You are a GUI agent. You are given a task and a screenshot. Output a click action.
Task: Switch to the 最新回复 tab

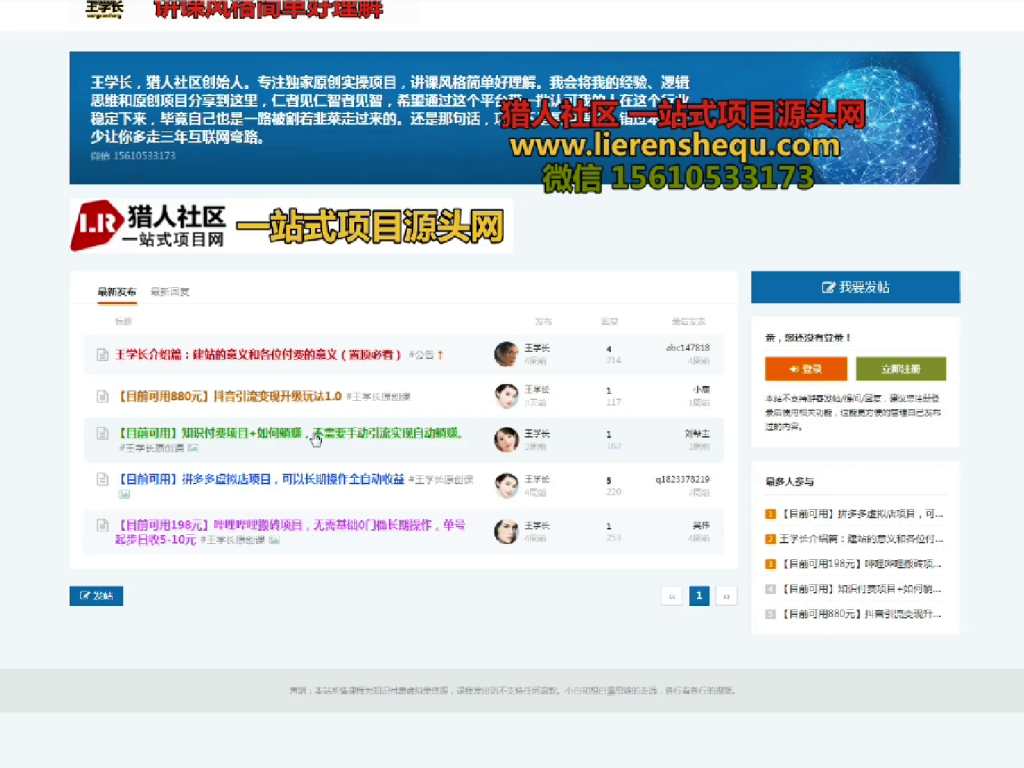[170, 292]
